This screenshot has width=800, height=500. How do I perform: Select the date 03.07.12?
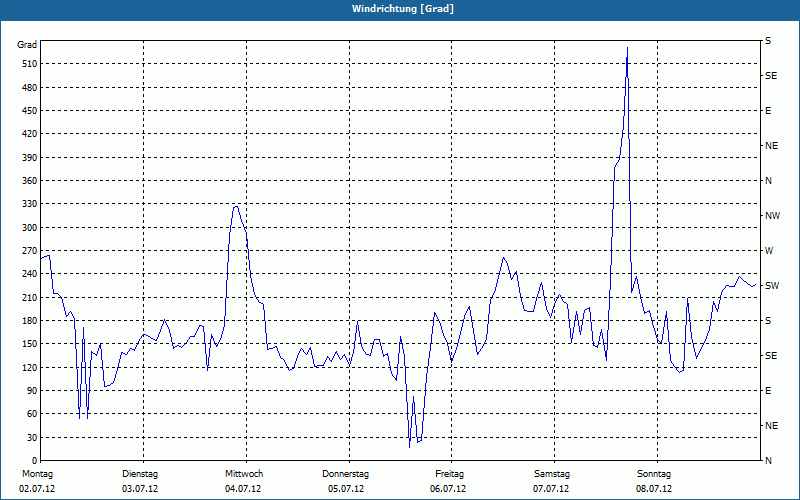(140, 489)
